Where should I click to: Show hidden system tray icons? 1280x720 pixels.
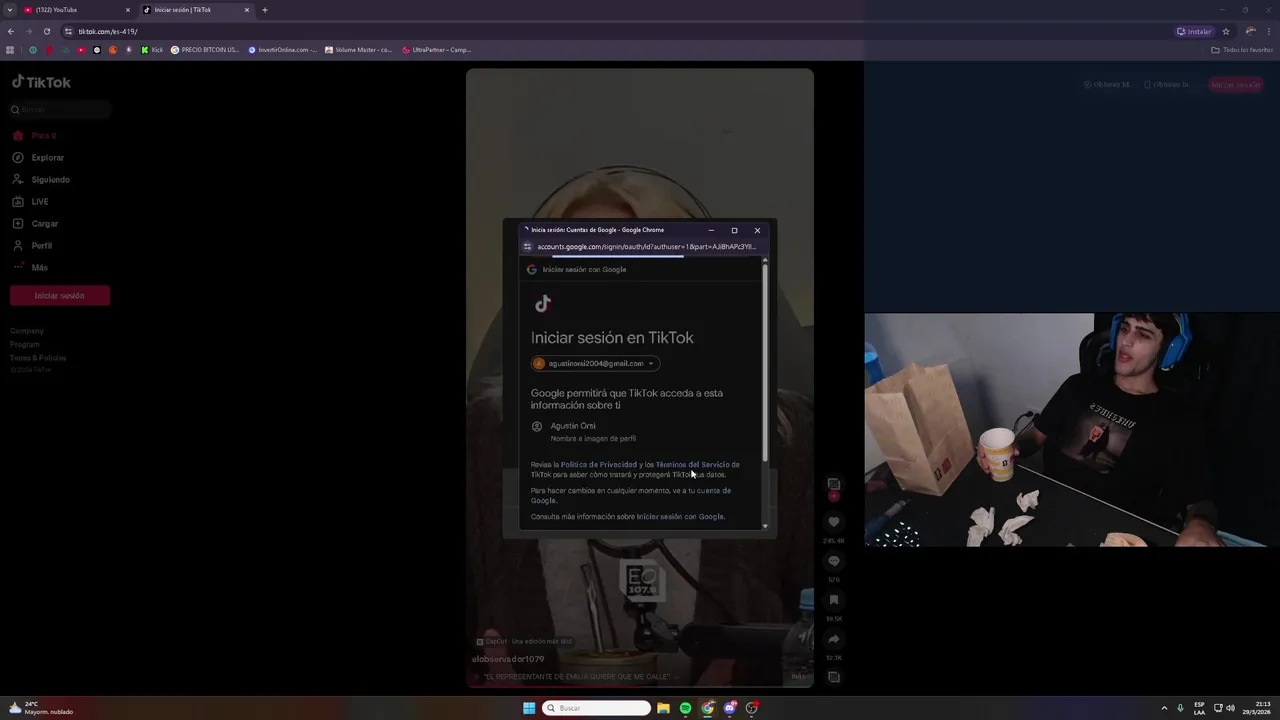[x=1164, y=708]
